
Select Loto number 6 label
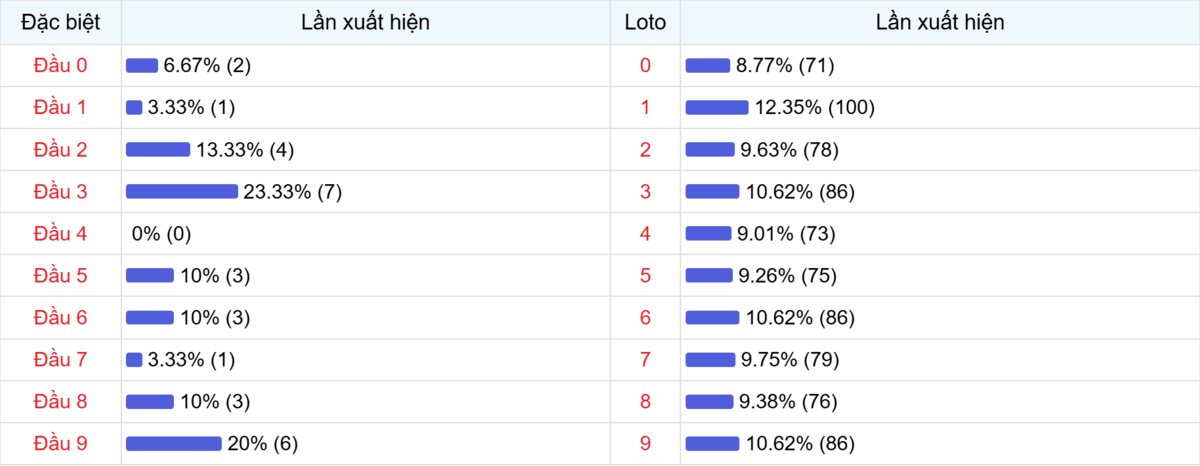(x=645, y=317)
